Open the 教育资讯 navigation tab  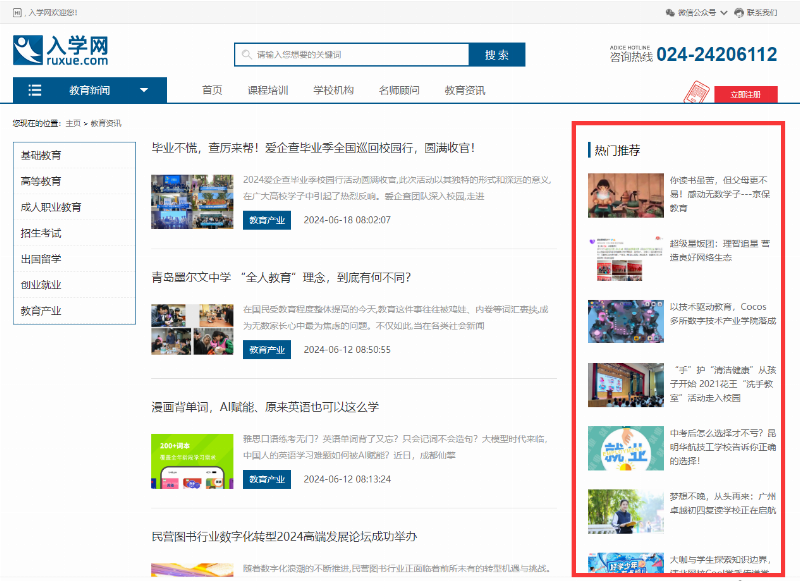coord(465,90)
